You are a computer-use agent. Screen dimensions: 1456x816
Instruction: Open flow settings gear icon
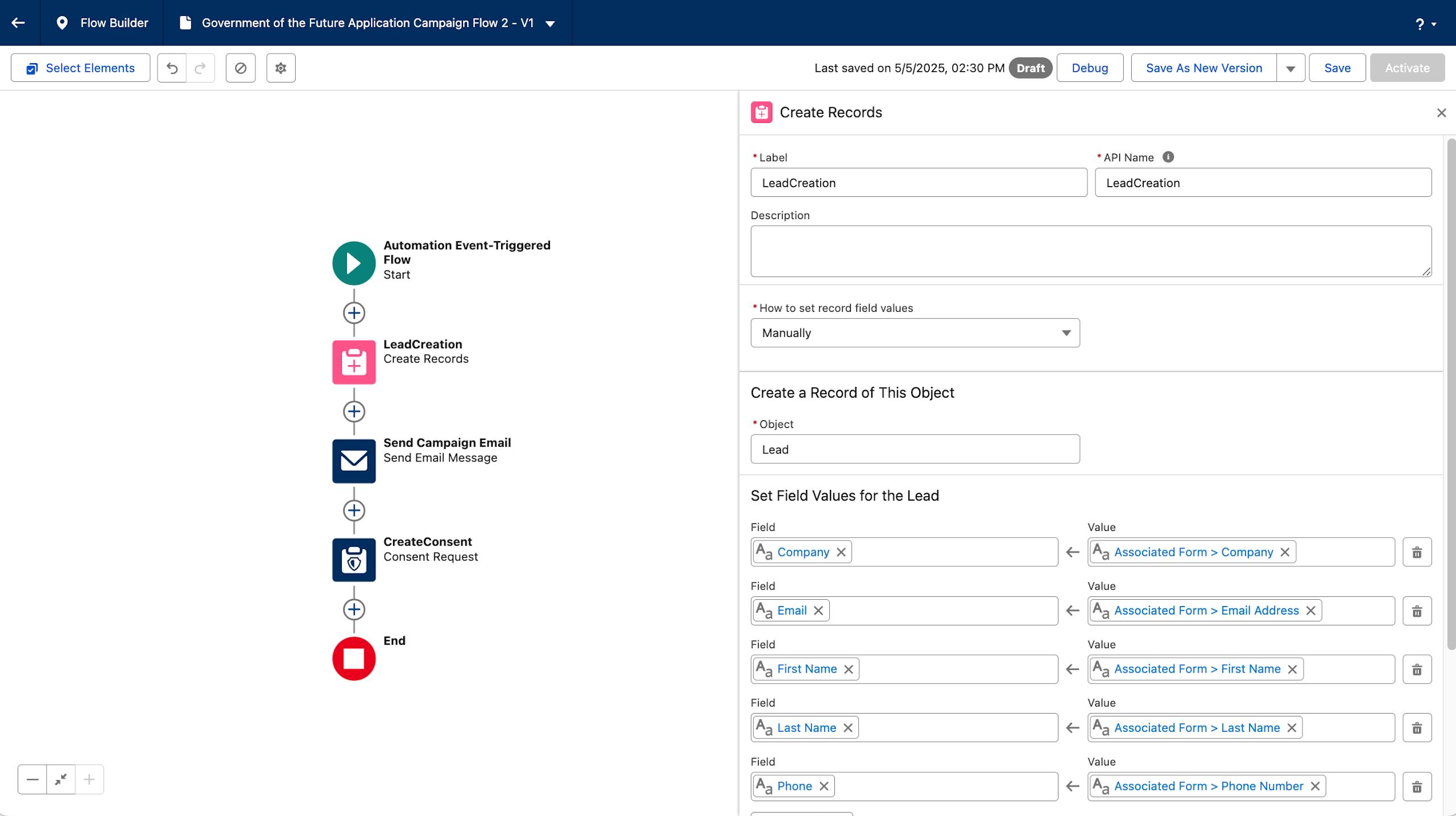click(x=280, y=68)
